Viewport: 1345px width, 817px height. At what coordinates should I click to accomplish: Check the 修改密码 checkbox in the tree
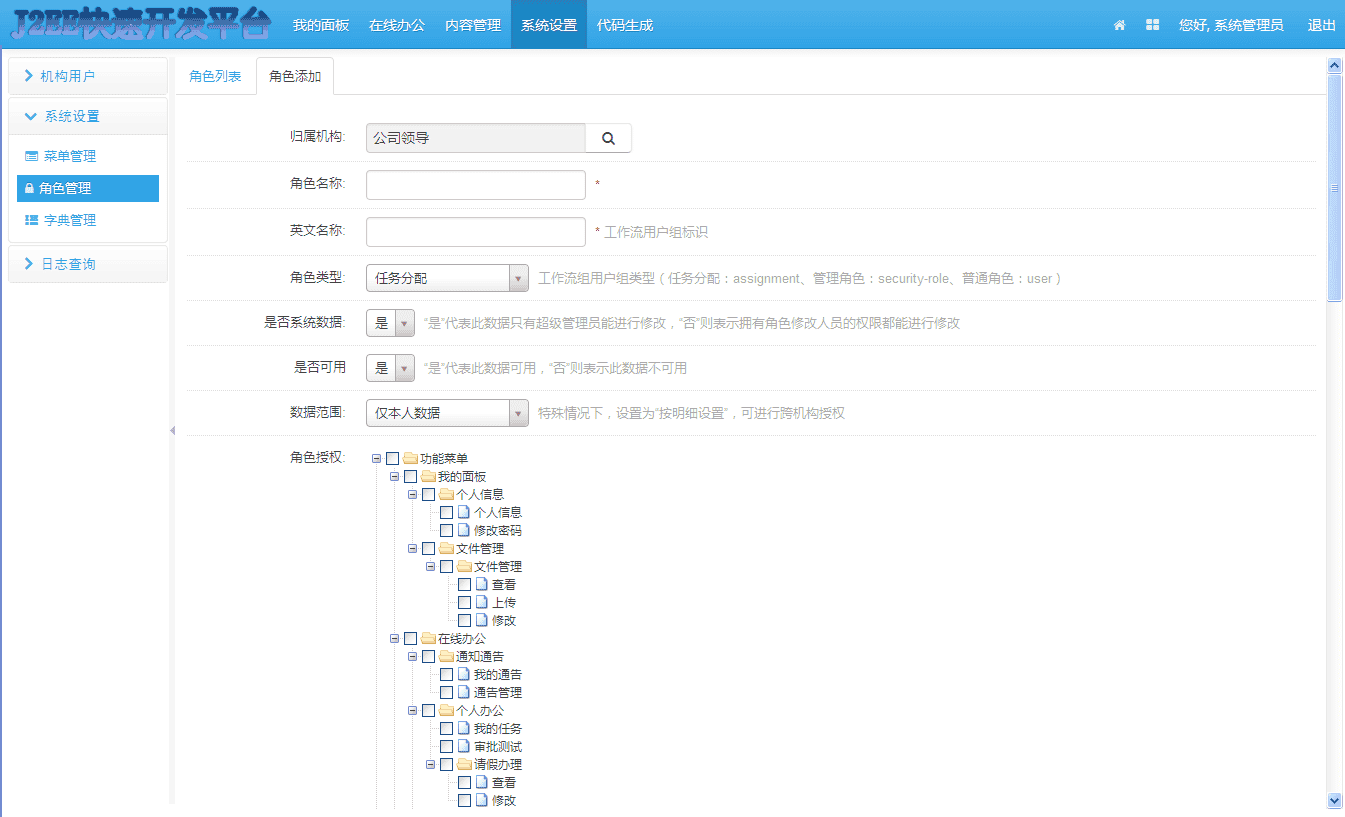pos(446,530)
